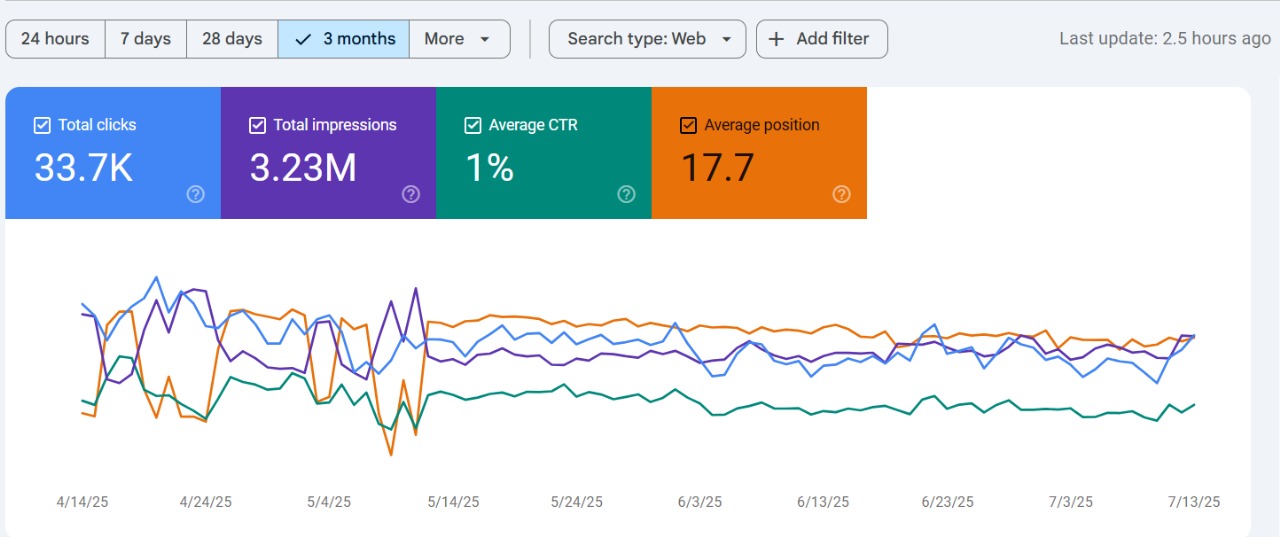Viewport: 1280px width, 537px height.
Task: Select the 28 days range
Action: click(232, 39)
